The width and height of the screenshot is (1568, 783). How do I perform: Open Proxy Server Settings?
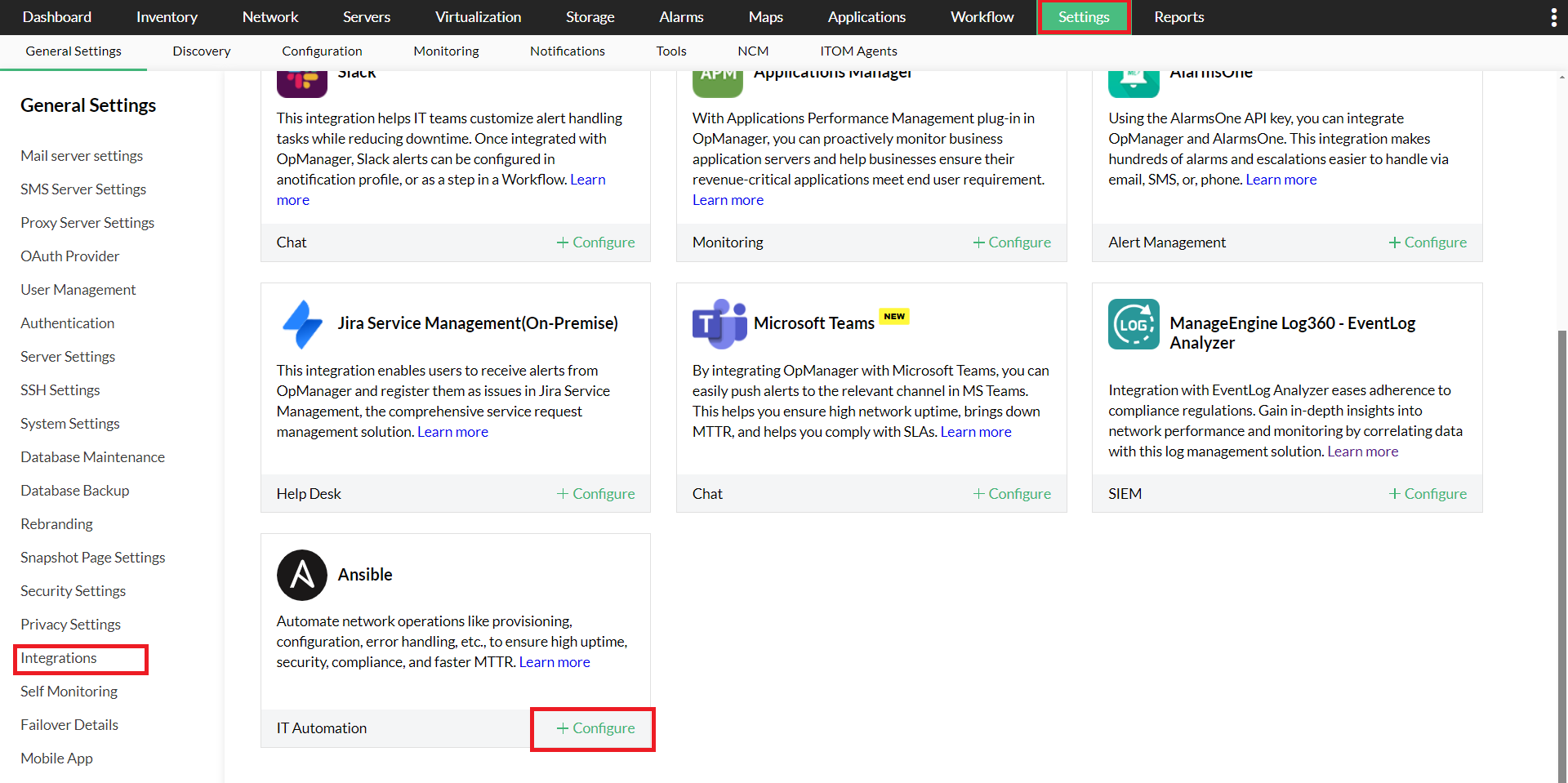tap(87, 223)
